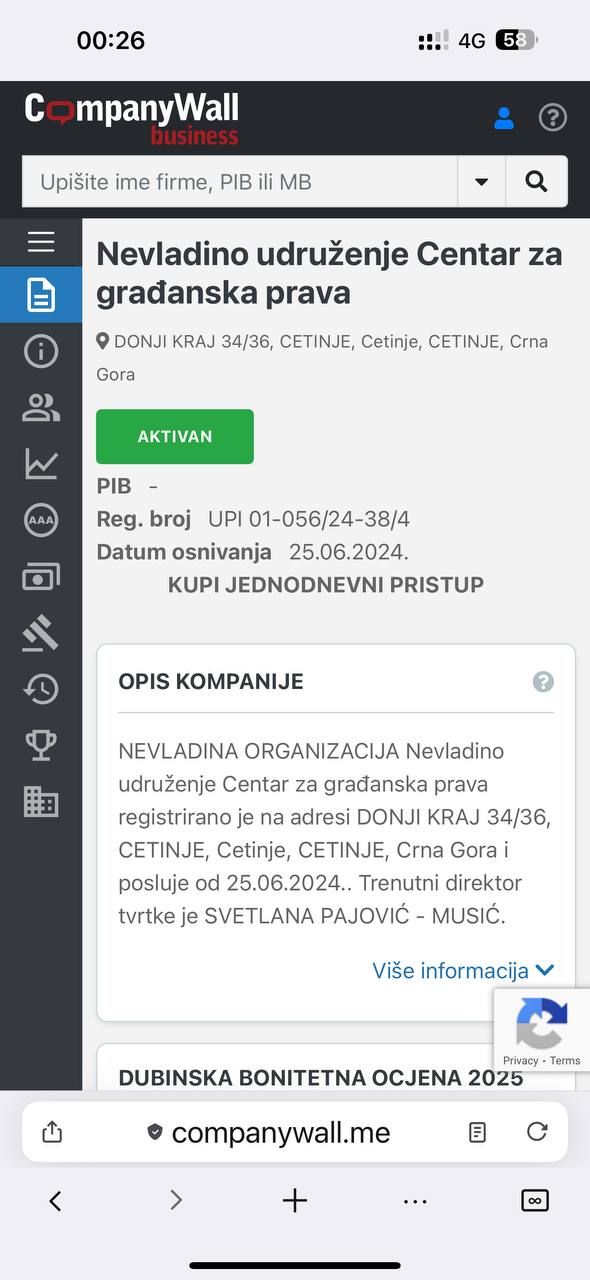Open the people sidebar icon
The width and height of the screenshot is (590, 1280).
(x=41, y=407)
